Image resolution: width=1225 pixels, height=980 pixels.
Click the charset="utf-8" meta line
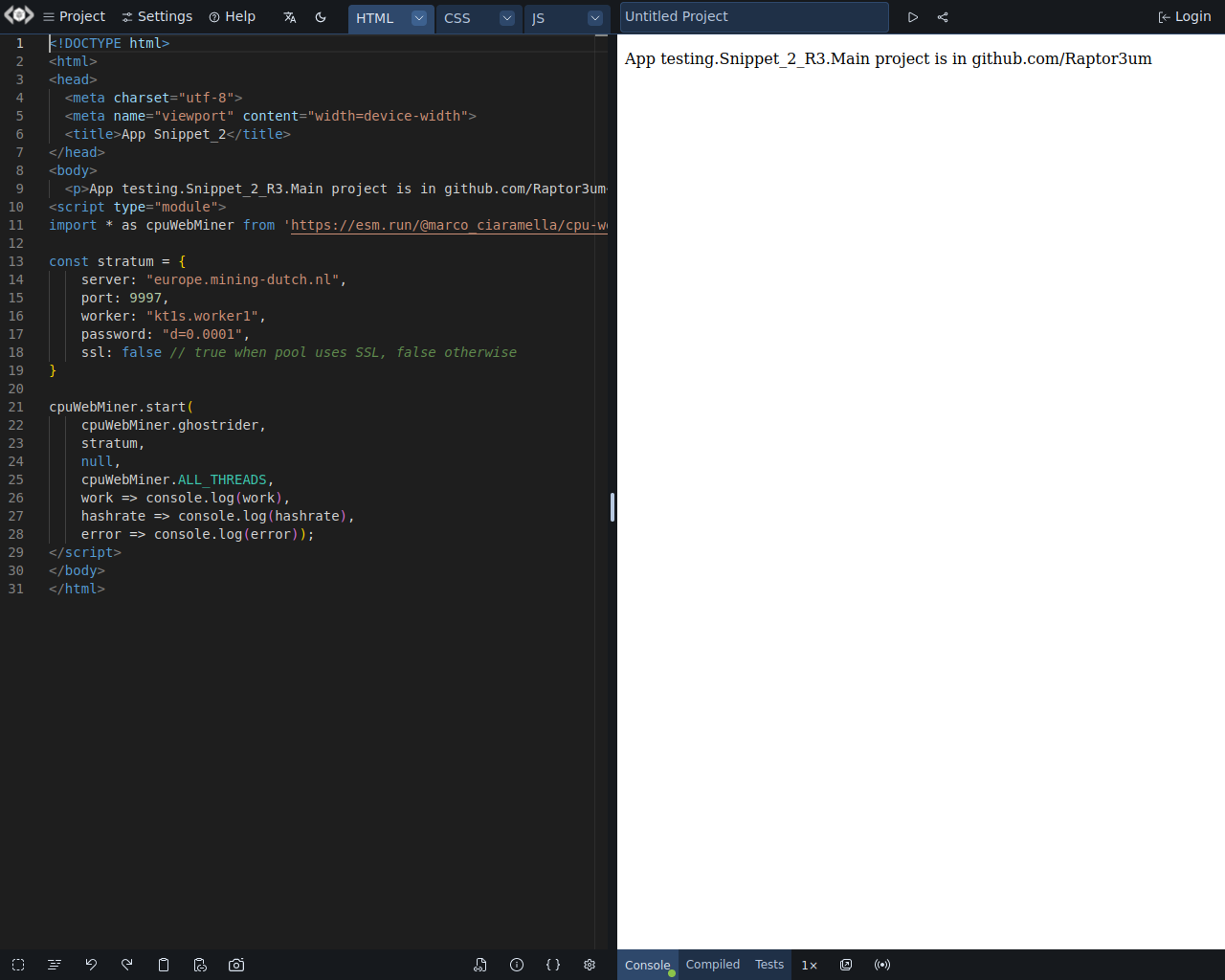tap(153, 98)
